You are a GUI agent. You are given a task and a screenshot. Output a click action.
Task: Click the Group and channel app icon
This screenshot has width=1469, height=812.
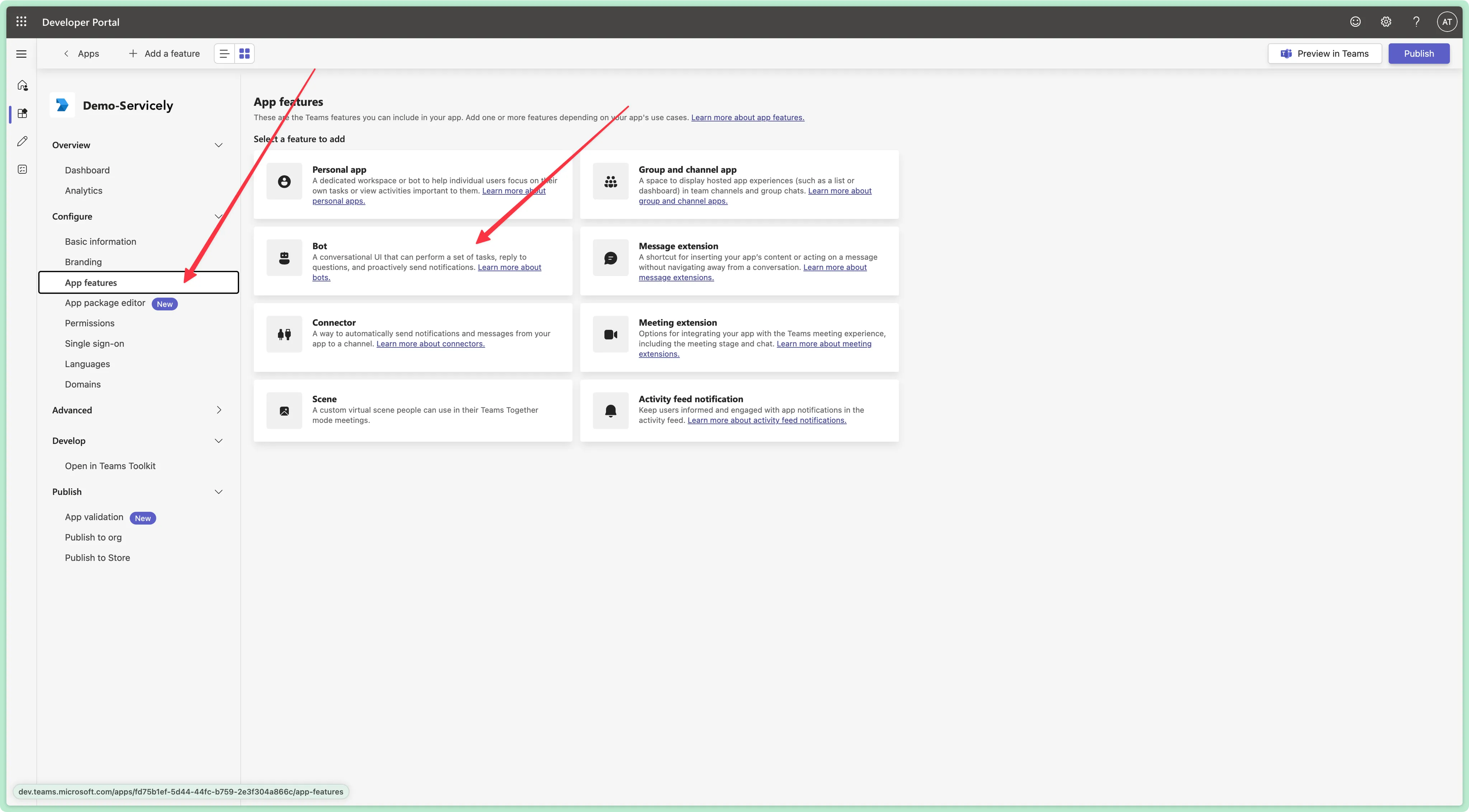click(611, 181)
